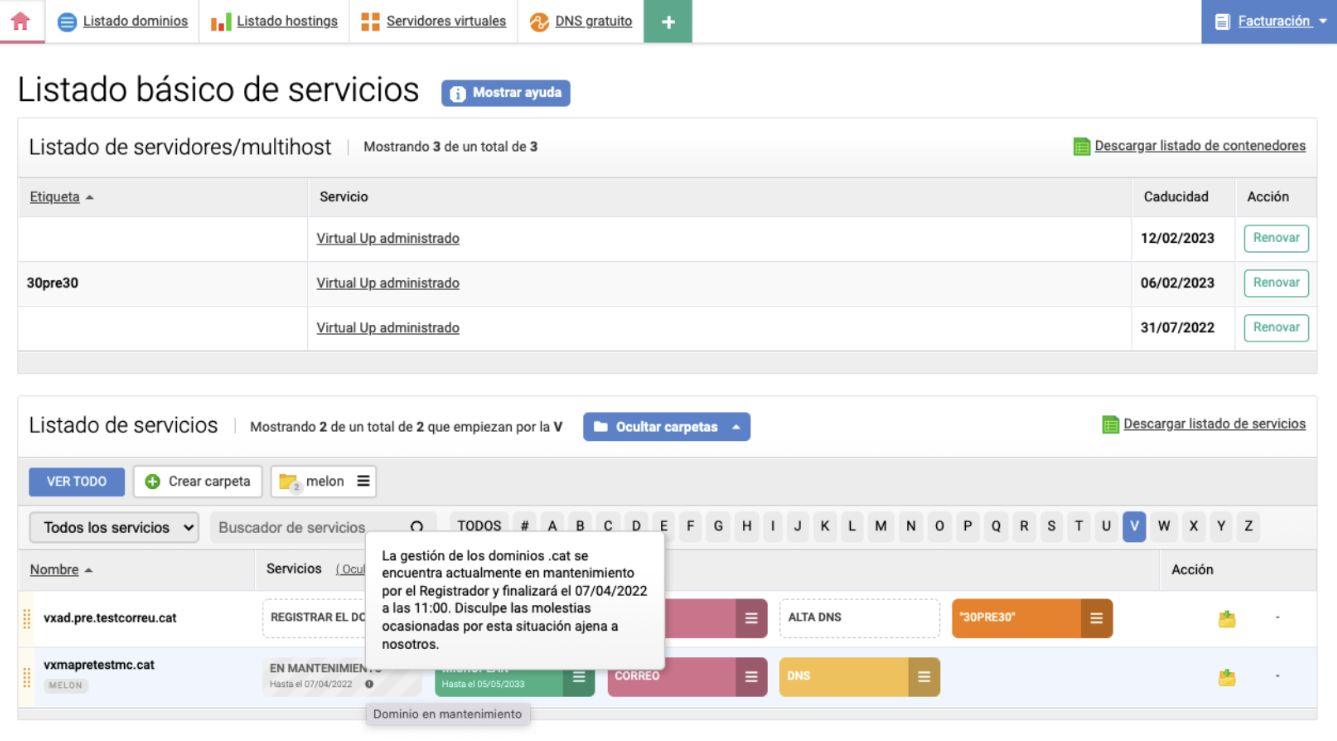
Task: Sort servers by Etiqueta column
Action: 61,197
